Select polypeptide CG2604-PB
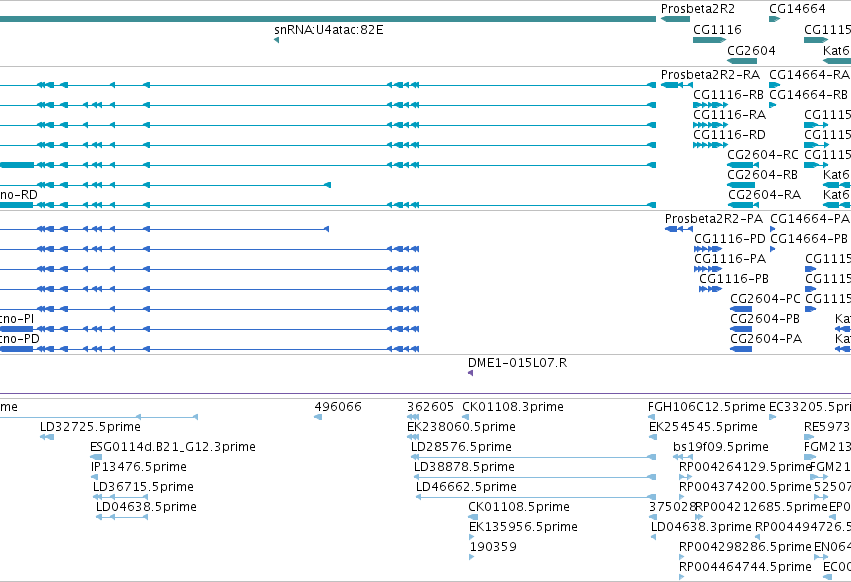The width and height of the screenshot is (851, 582). tap(765, 319)
